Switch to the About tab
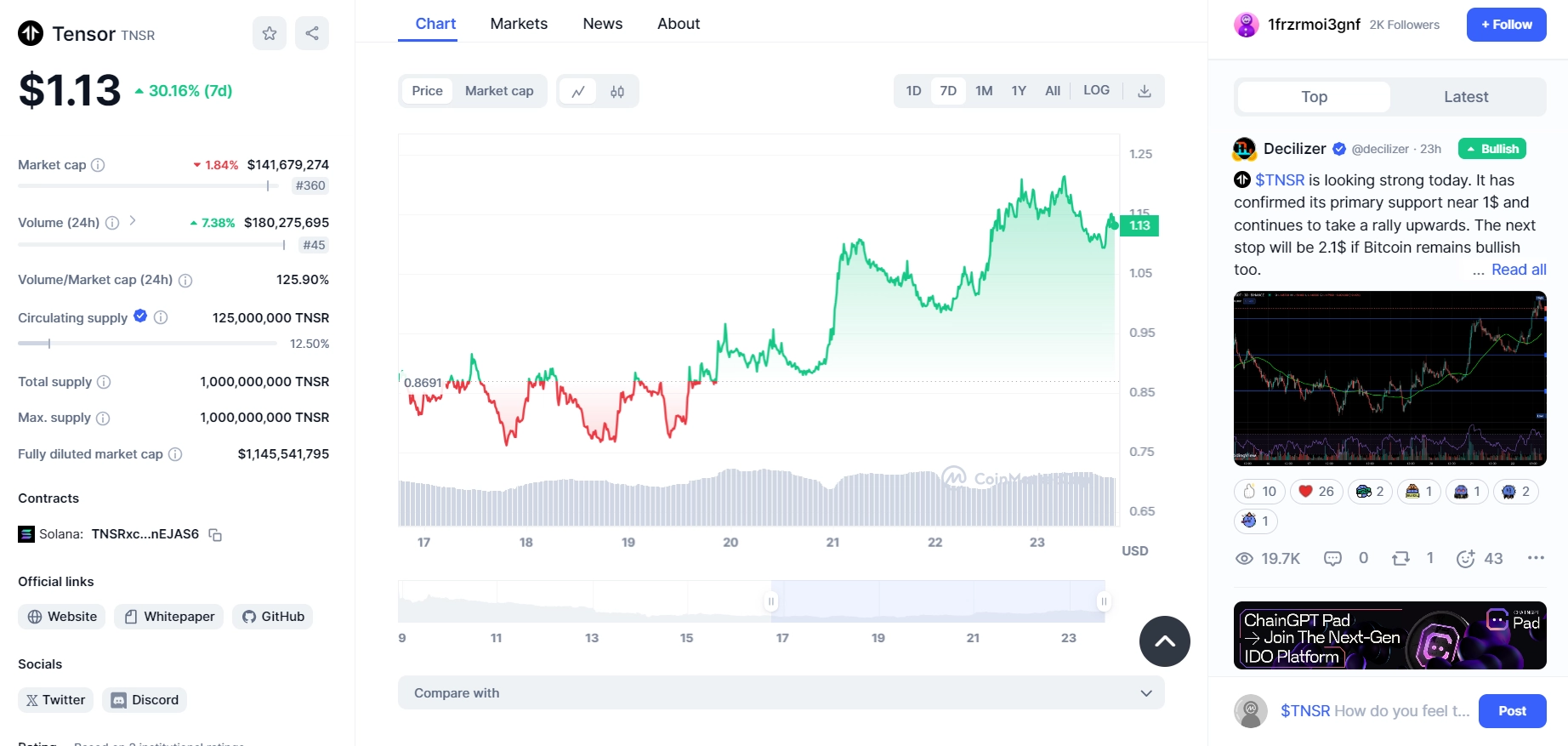This screenshot has width=1568, height=746. 679,24
